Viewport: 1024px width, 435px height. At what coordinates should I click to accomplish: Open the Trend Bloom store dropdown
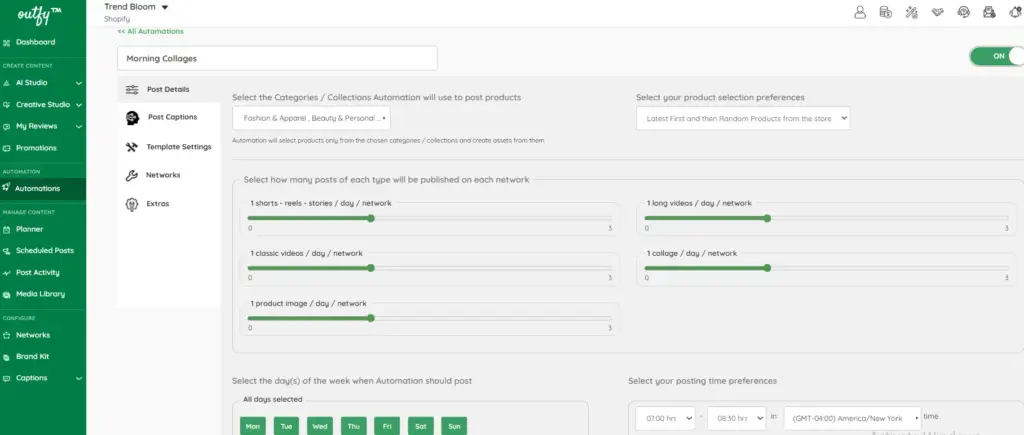[x=136, y=7]
